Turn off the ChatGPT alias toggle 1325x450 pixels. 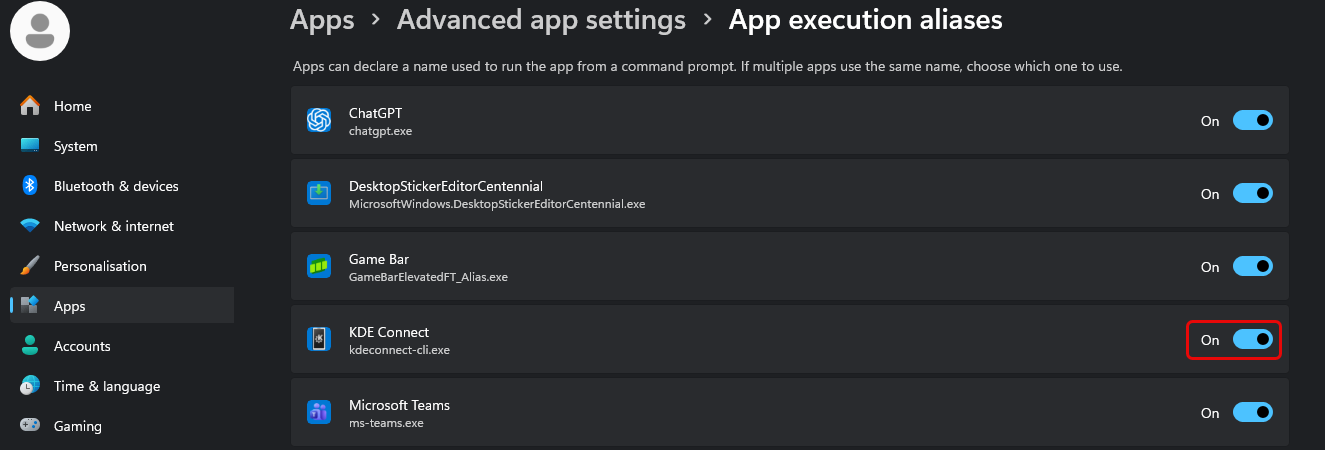(1252, 120)
